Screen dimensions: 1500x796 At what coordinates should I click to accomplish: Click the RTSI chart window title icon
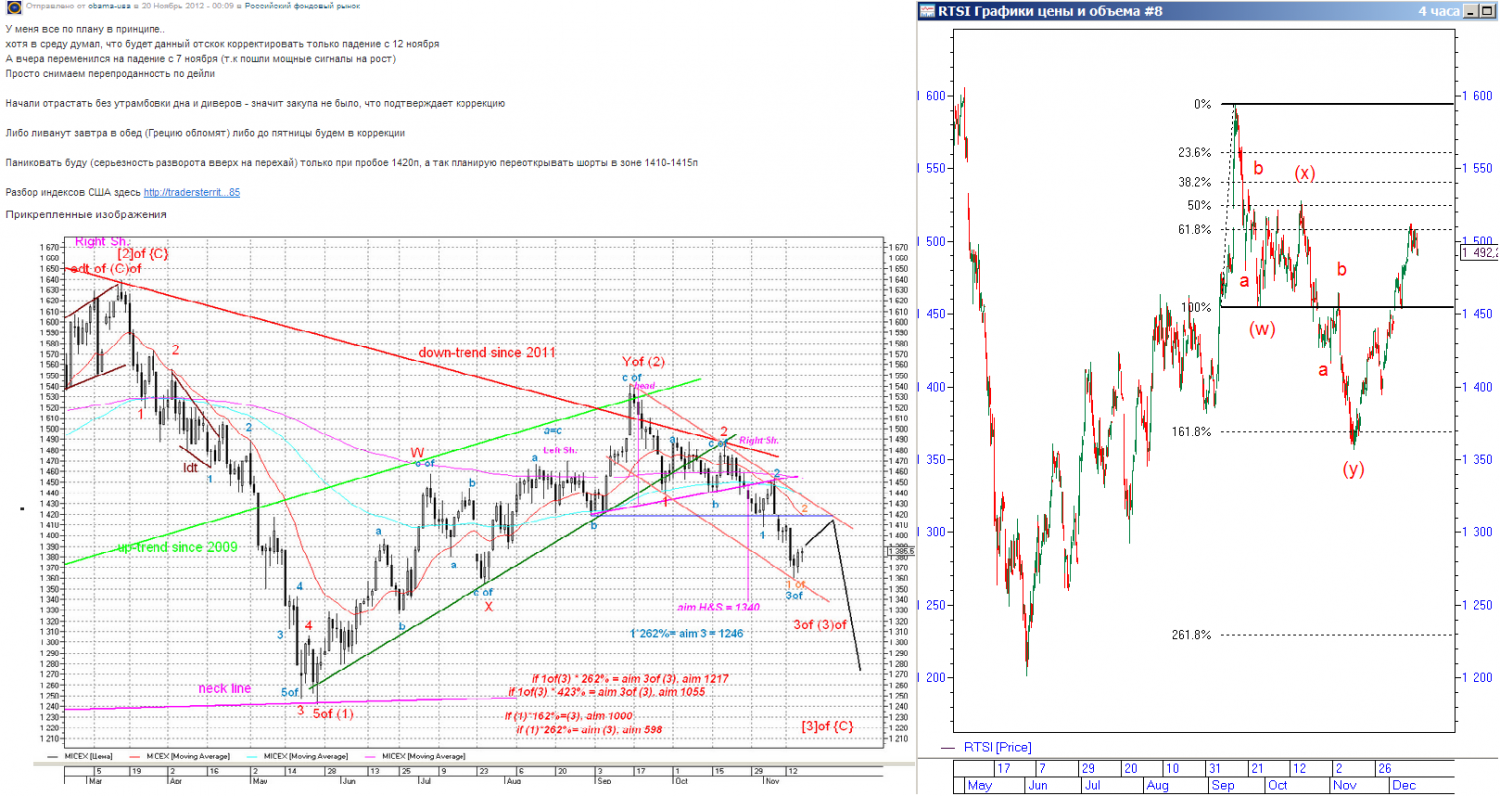click(928, 11)
